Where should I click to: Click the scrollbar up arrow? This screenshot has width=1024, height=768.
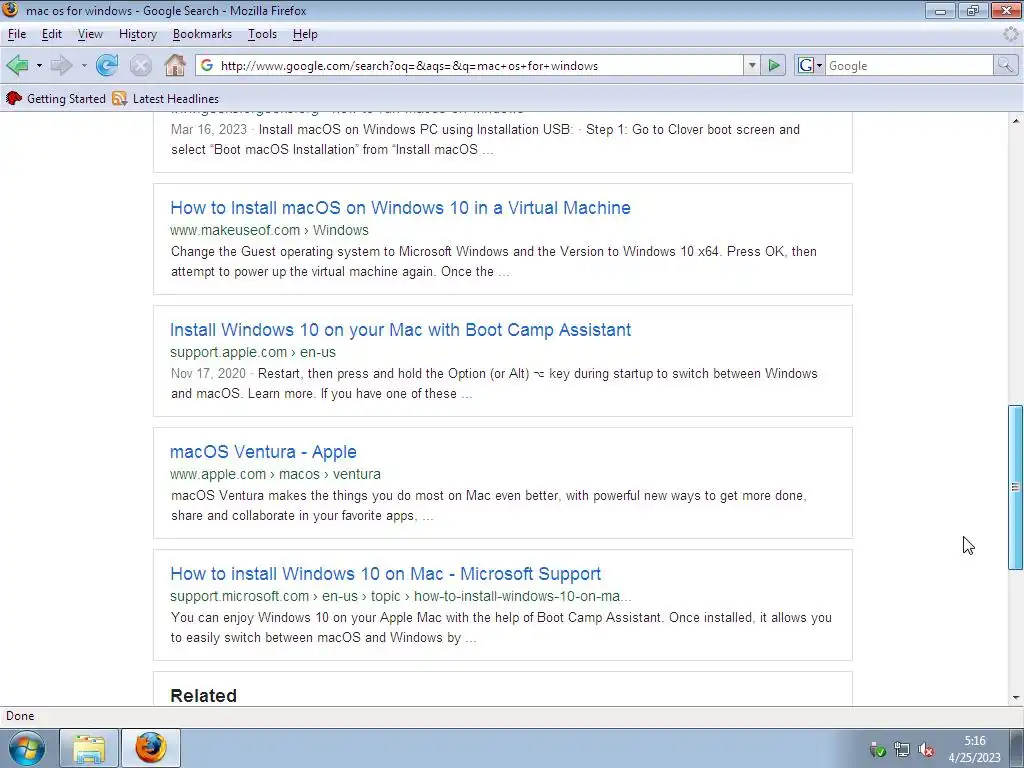pyautogui.click(x=1016, y=121)
